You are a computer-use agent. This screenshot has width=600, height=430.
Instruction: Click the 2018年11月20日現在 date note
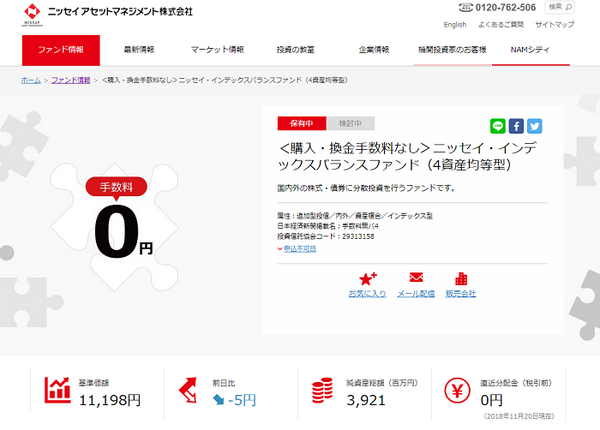(x=519, y=416)
